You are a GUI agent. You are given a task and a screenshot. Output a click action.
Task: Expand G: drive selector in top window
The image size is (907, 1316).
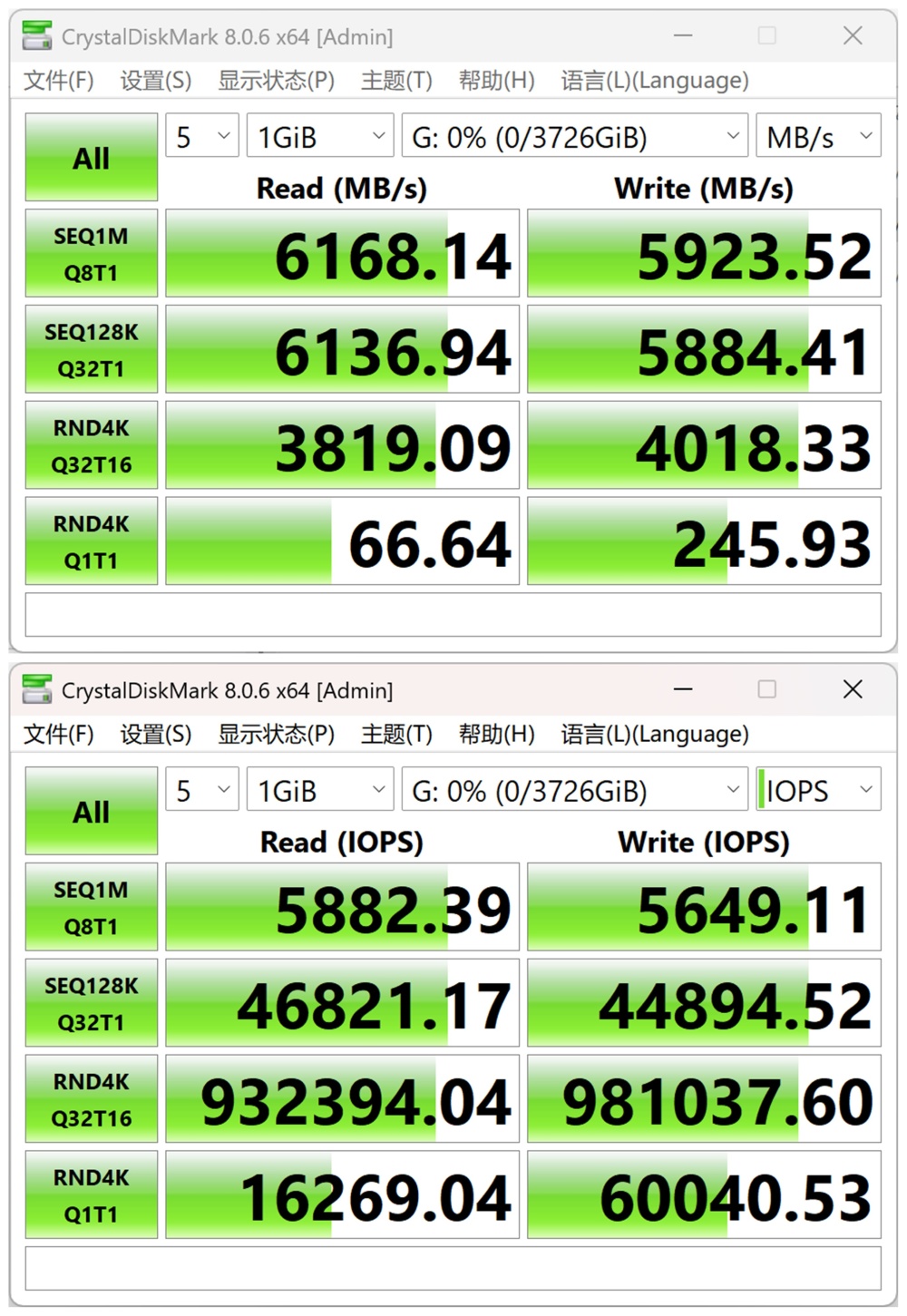tap(575, 136)
